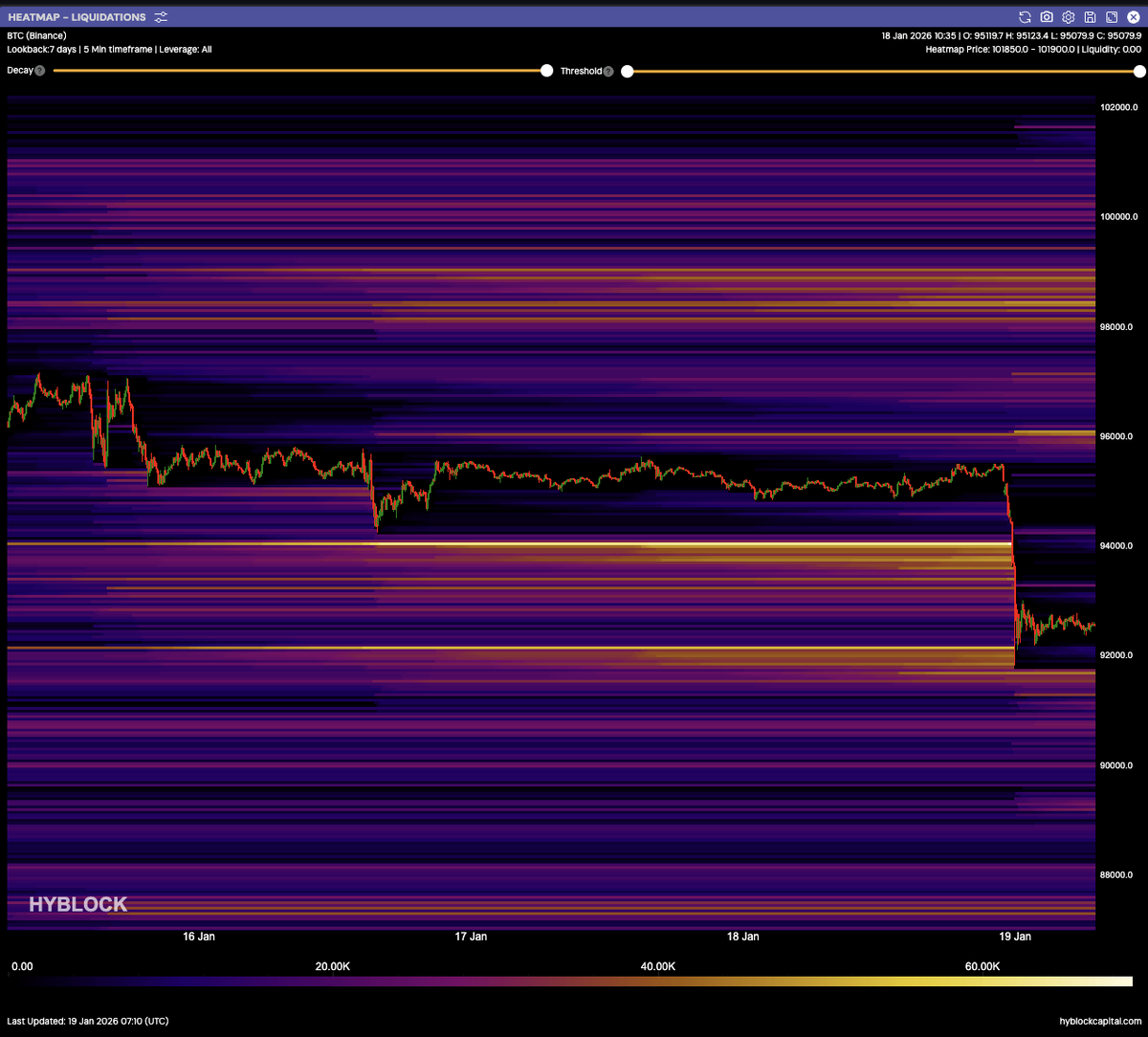Save the chart with the floppy disk icon

[1090, 17]
